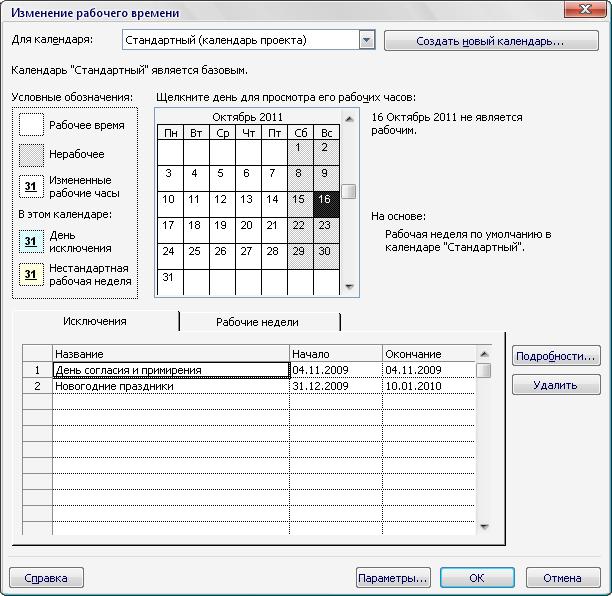Select October 27 in the calendar
This screenshot has height=596, width=612.
(x=248, y=256)
